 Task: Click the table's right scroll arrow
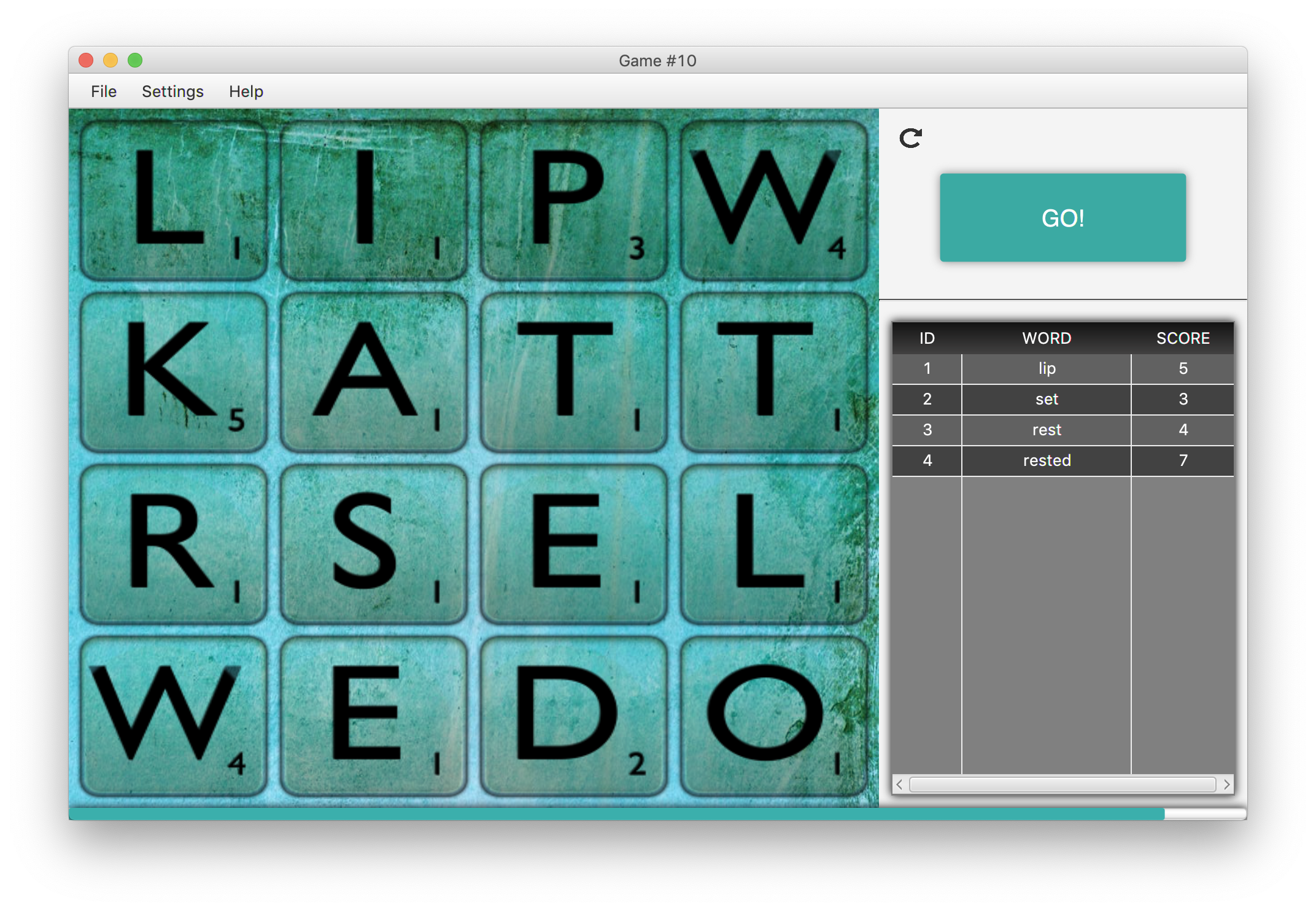click(1226, 785)
